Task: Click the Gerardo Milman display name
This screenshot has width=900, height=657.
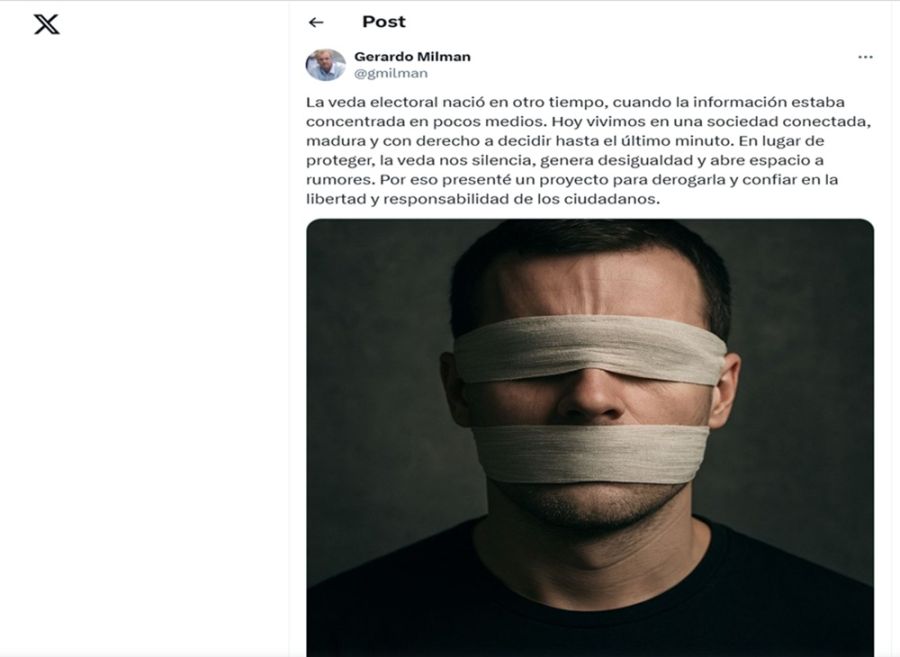Action: click(x=412, y=56)
